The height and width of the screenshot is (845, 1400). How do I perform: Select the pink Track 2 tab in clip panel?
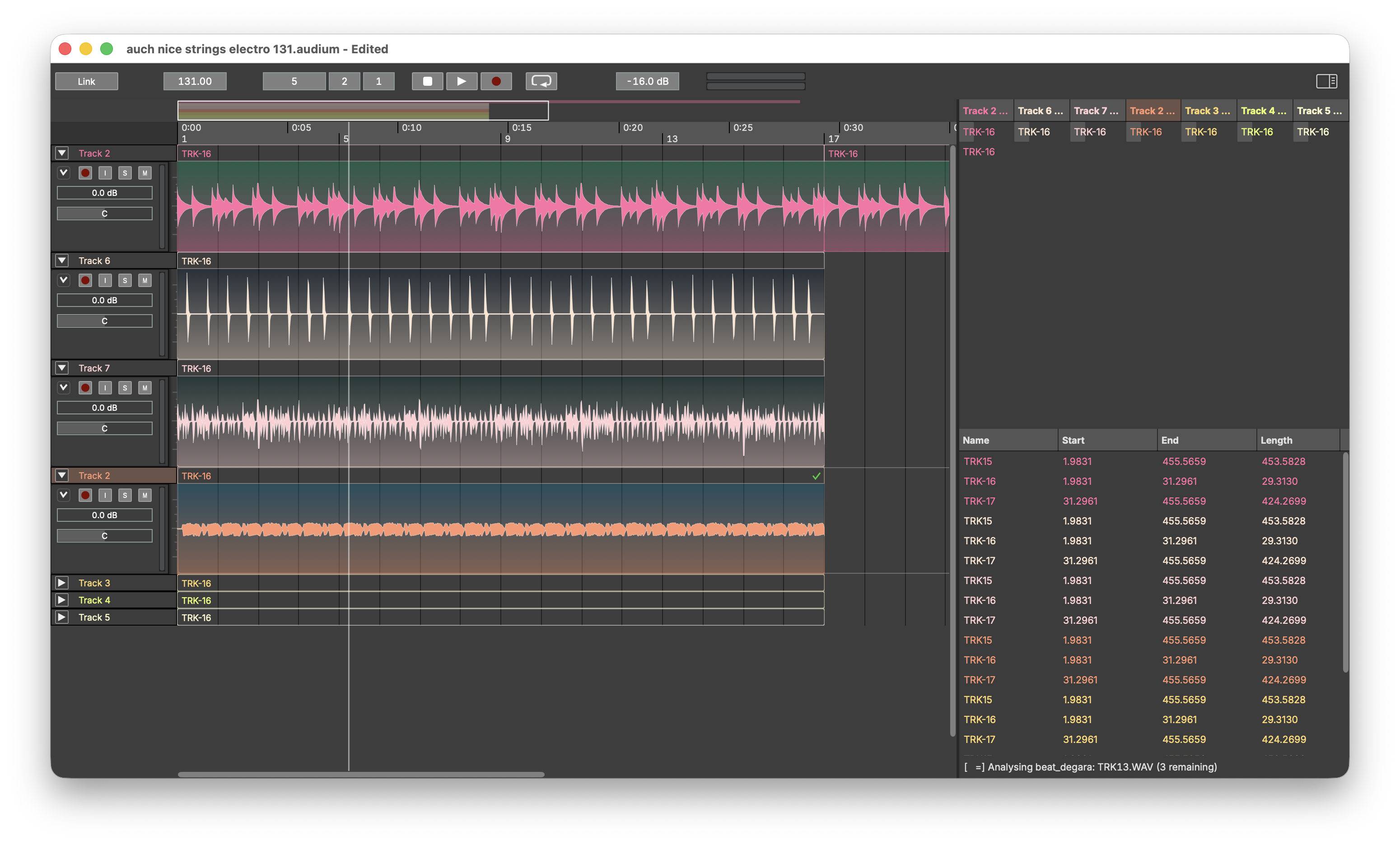click(985, 111)
